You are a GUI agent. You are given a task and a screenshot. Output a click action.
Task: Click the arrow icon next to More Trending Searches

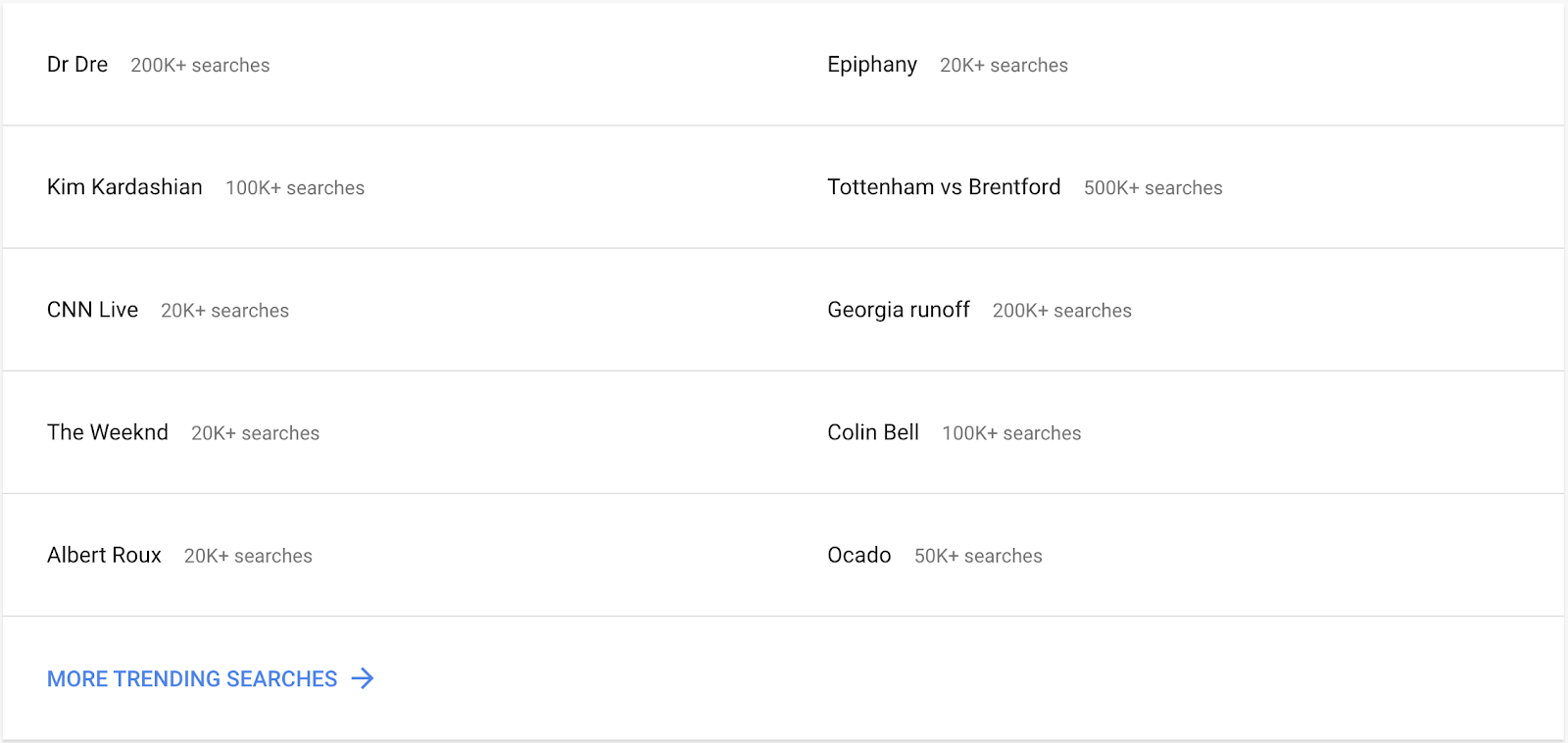(x=363, y=678)
